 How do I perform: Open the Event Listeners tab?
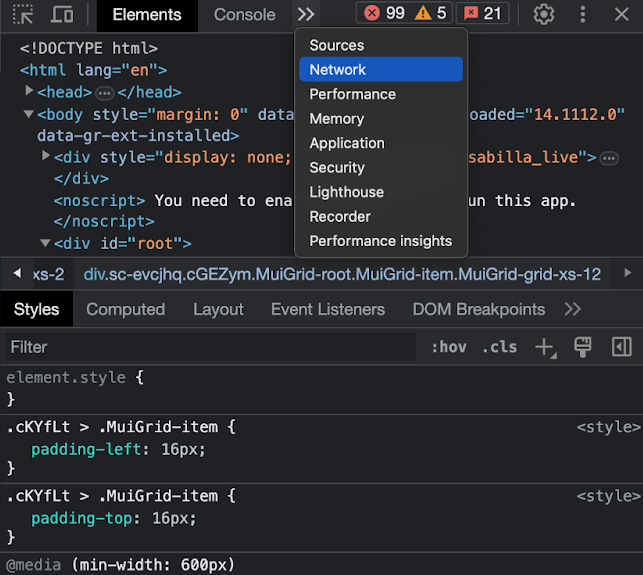[328, 309]
